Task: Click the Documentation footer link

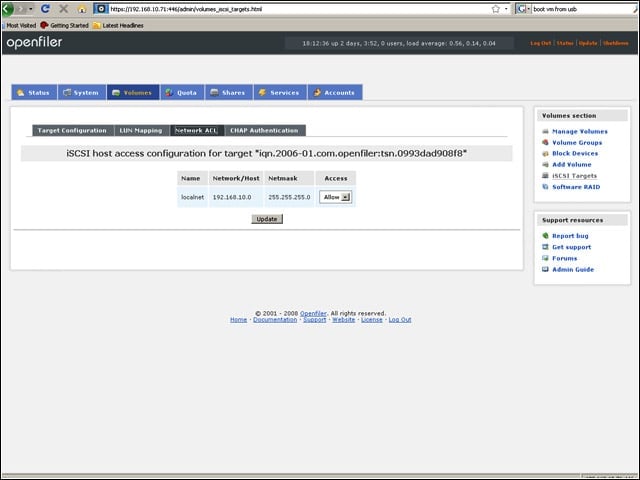Action: tap(275, 320)
